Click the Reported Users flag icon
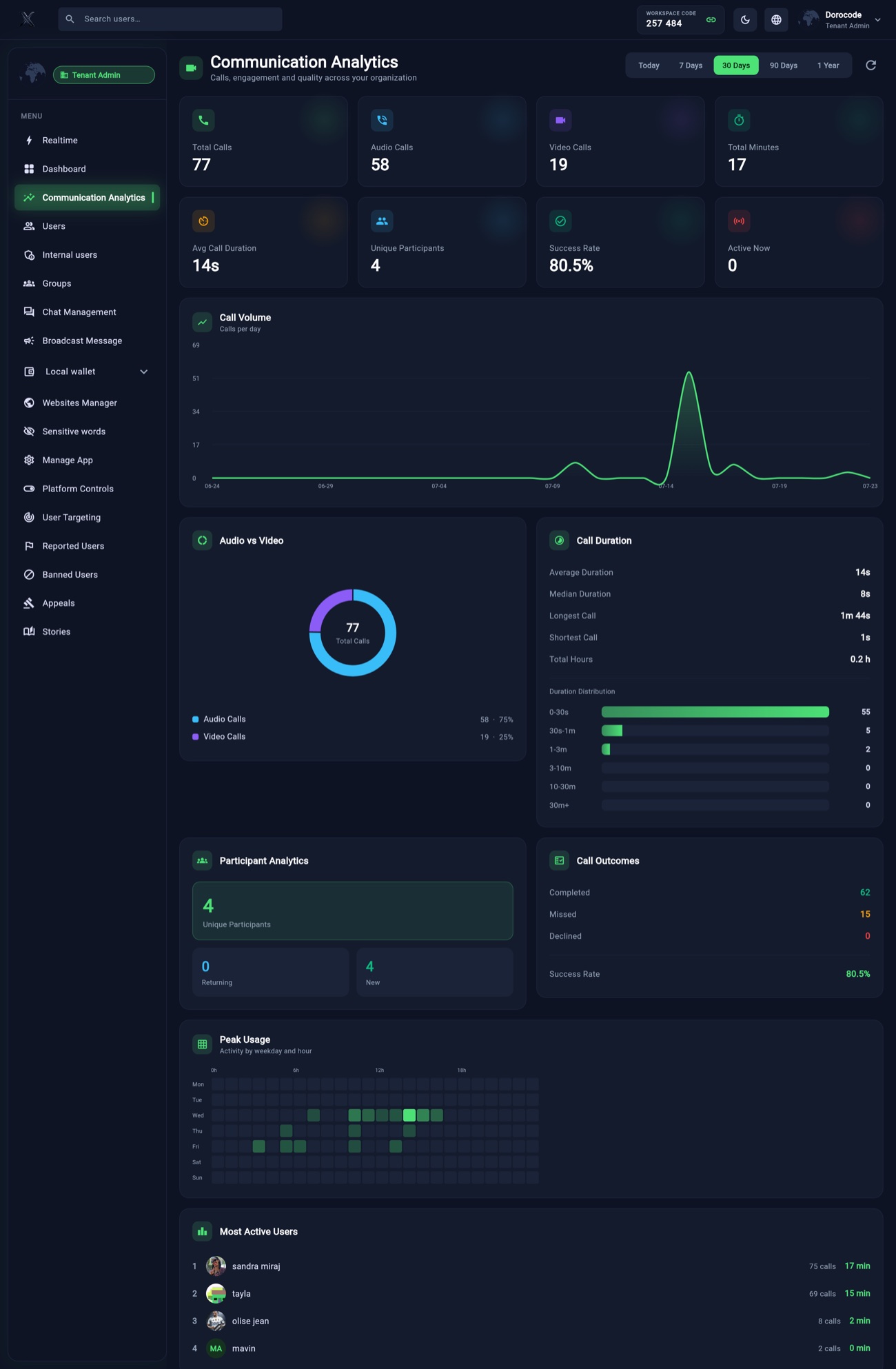The height and width of the screenshot is (1369, 896). [x=29, y=546]
